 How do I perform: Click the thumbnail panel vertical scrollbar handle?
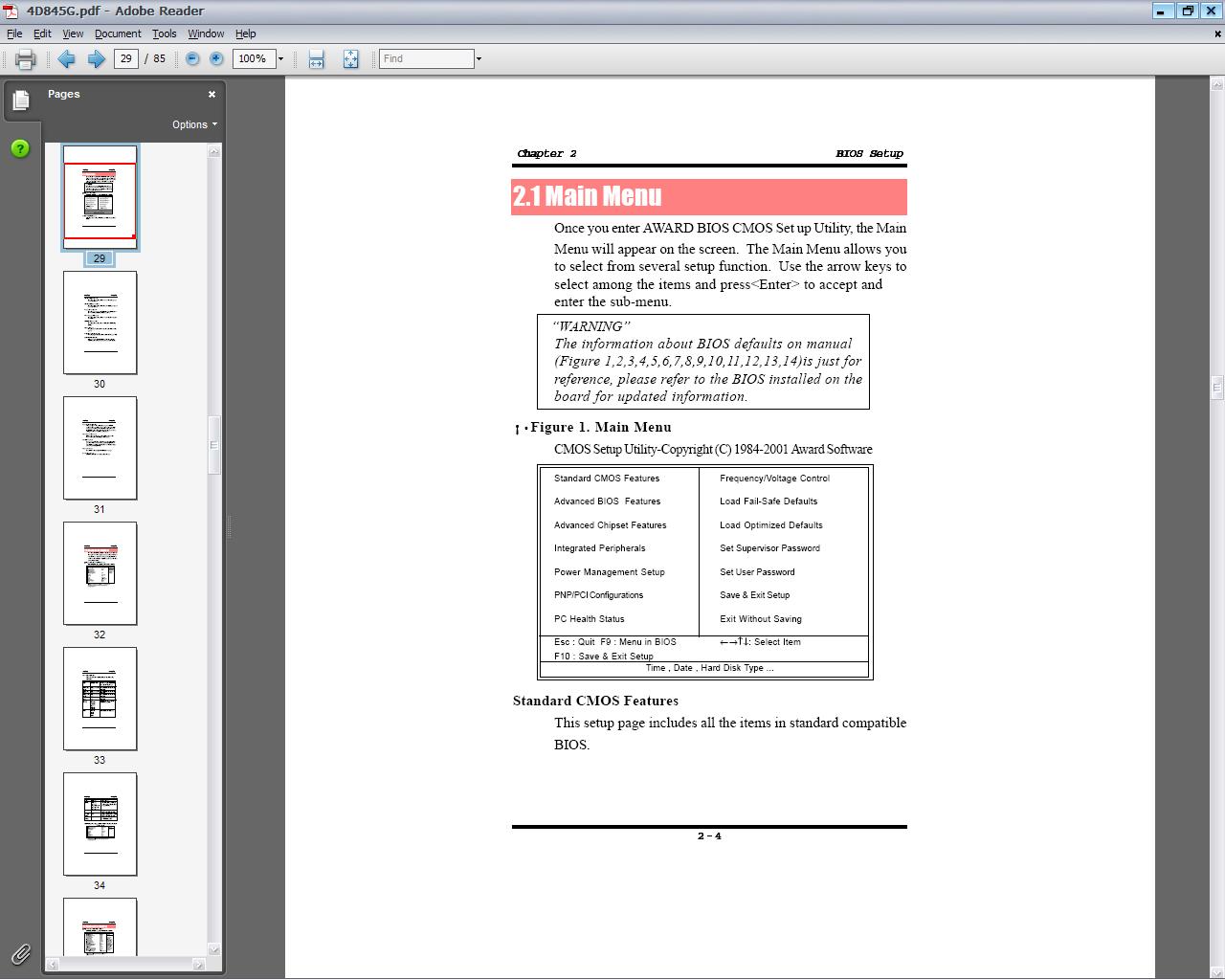tap(214, 445)
